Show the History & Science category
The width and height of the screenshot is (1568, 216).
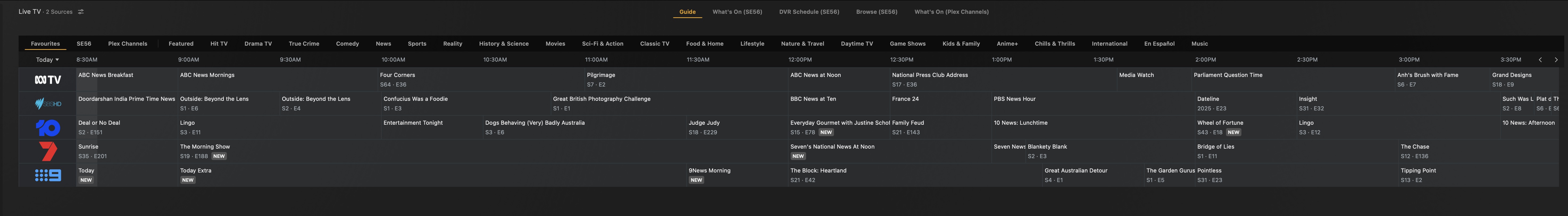tap(504, 44)
